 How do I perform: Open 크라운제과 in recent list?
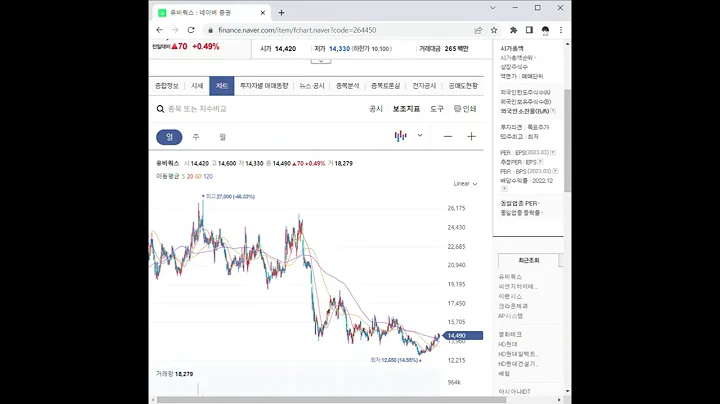coord(513,306)
